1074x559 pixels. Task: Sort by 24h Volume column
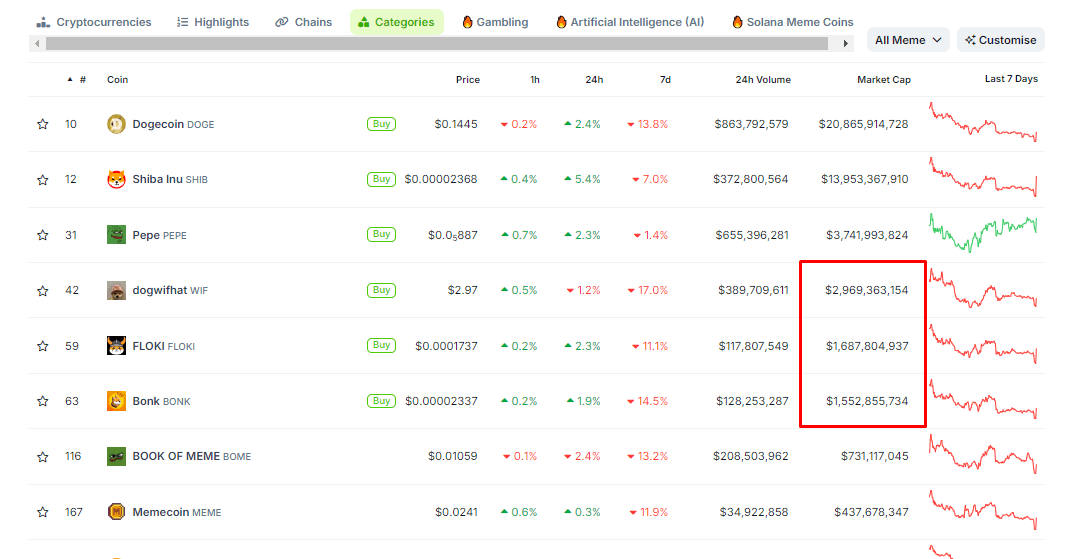[763, 79]
